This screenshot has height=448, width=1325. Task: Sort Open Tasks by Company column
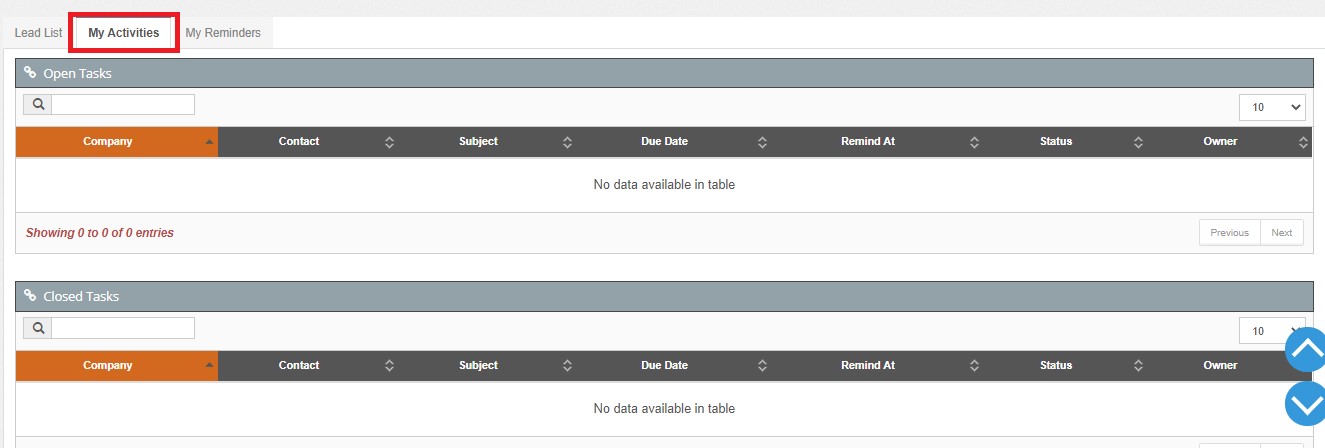coord(108,142)
